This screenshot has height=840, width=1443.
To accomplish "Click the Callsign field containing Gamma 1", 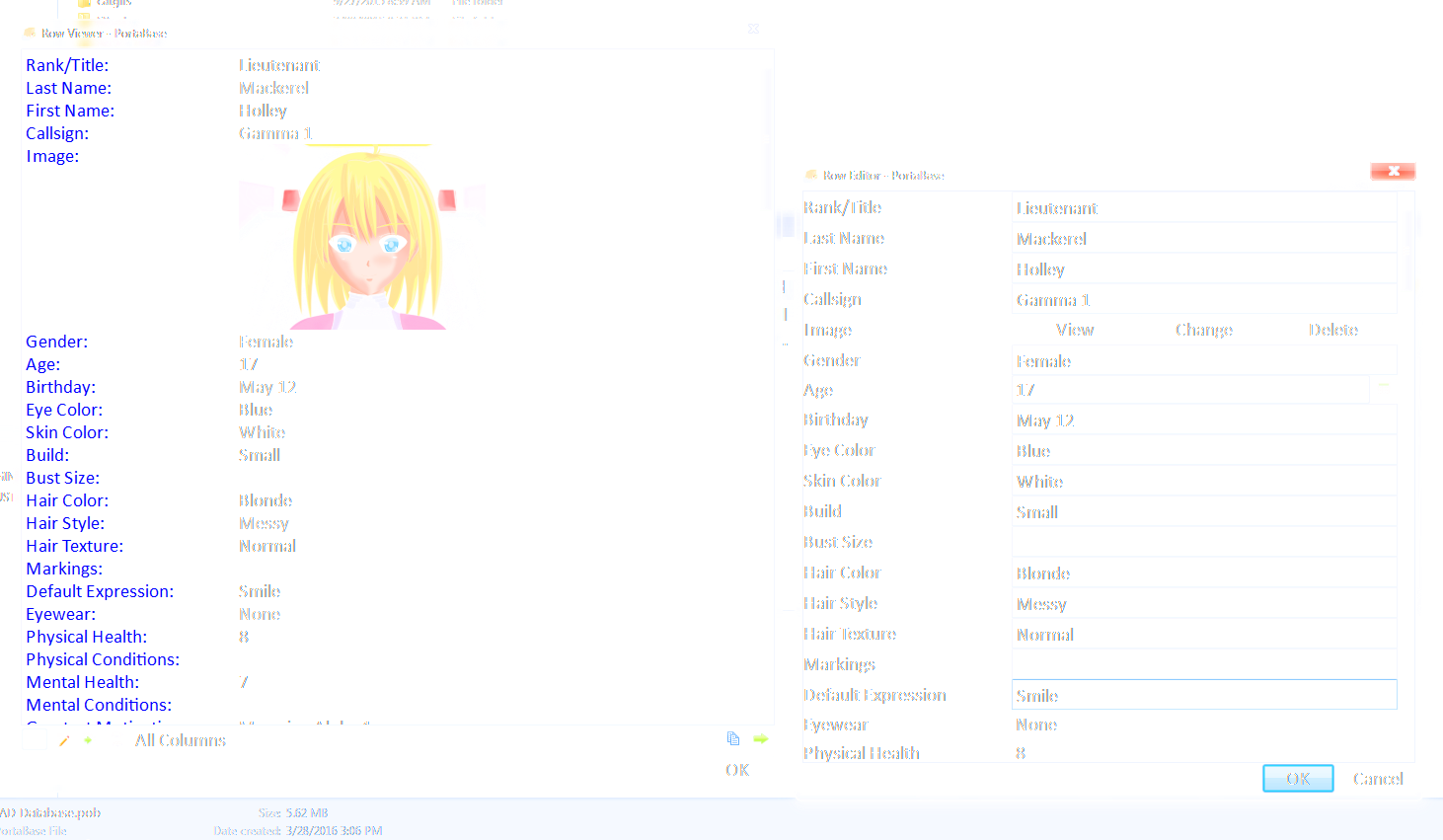I will [x=1204, y=300].
